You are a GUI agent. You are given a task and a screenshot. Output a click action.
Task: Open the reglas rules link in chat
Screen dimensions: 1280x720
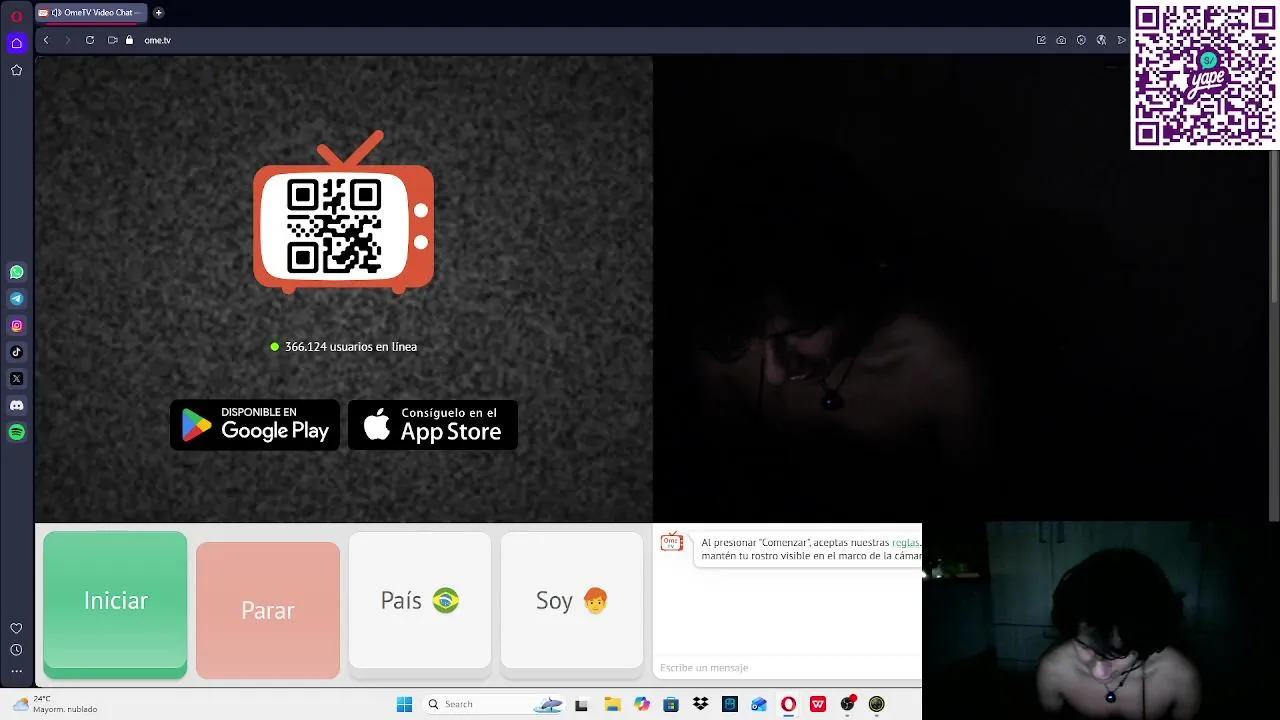[905, 543]
